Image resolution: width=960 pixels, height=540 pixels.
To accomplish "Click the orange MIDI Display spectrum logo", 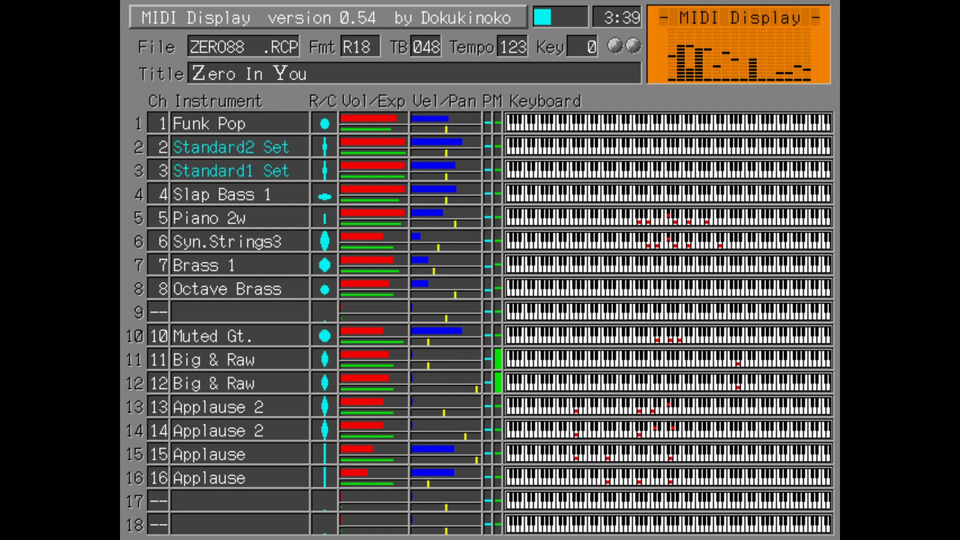I will point(738,46).
